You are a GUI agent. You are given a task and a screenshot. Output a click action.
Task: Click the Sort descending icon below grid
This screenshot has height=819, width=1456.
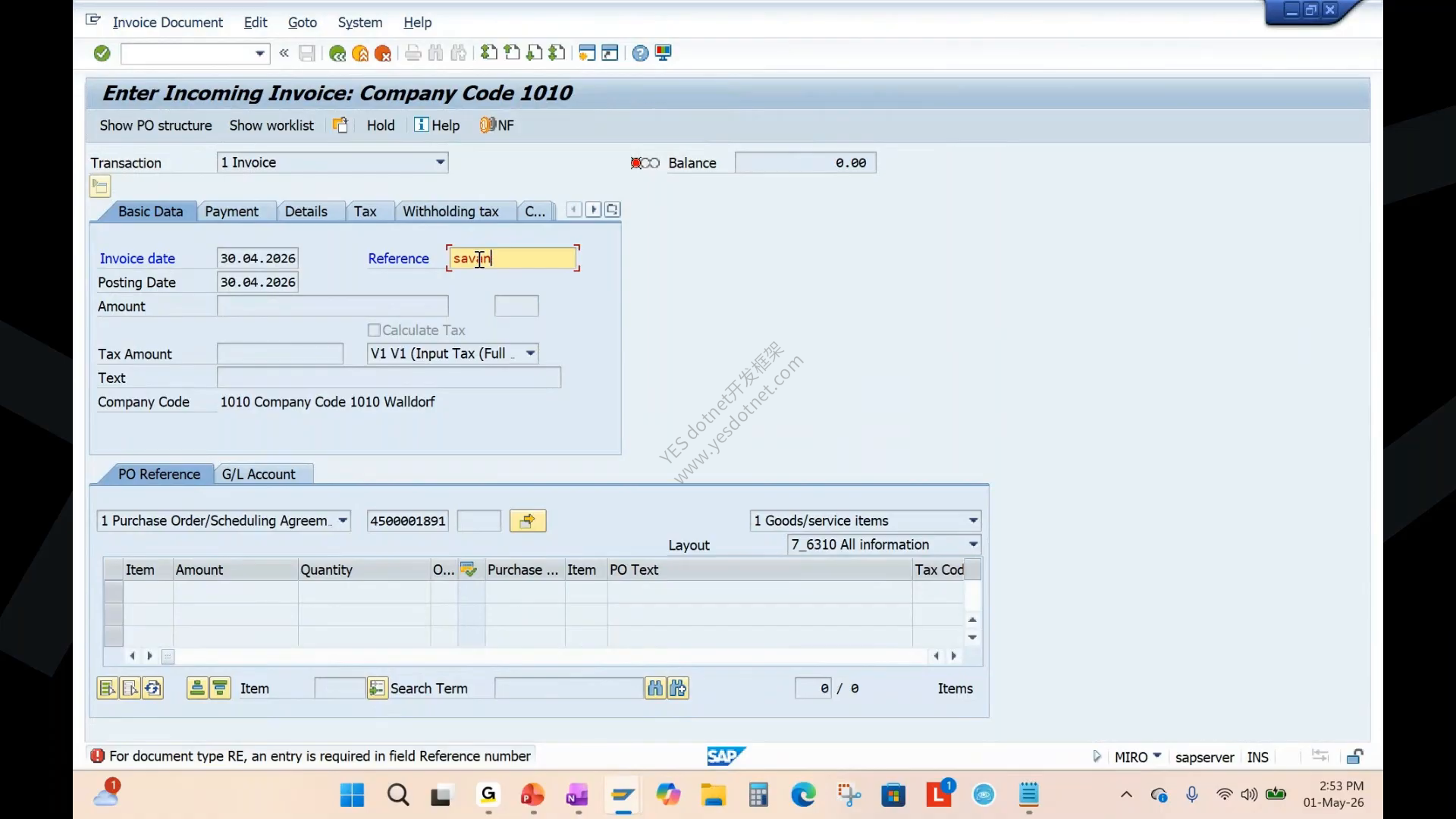pos(220,689)
